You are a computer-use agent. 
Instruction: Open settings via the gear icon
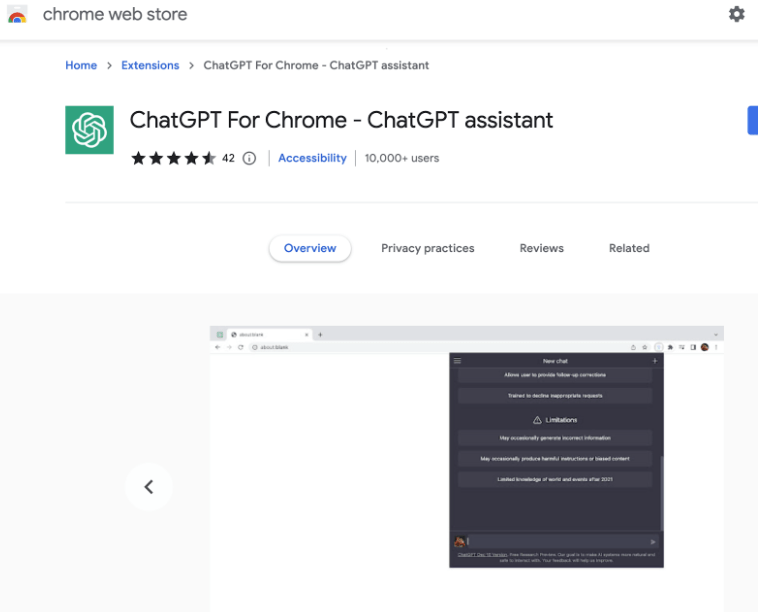point(737,14)
